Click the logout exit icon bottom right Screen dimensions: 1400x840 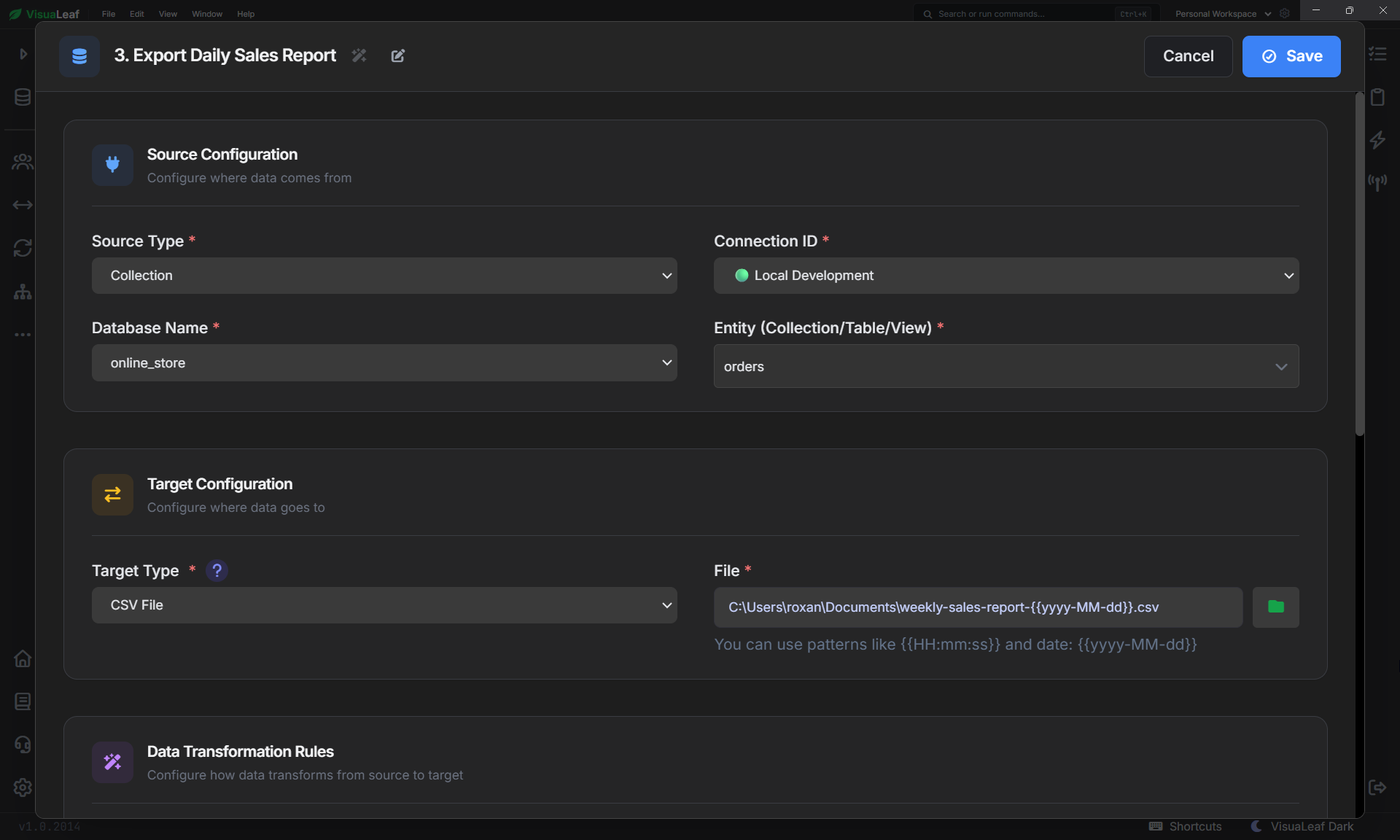pos(1377,787)
